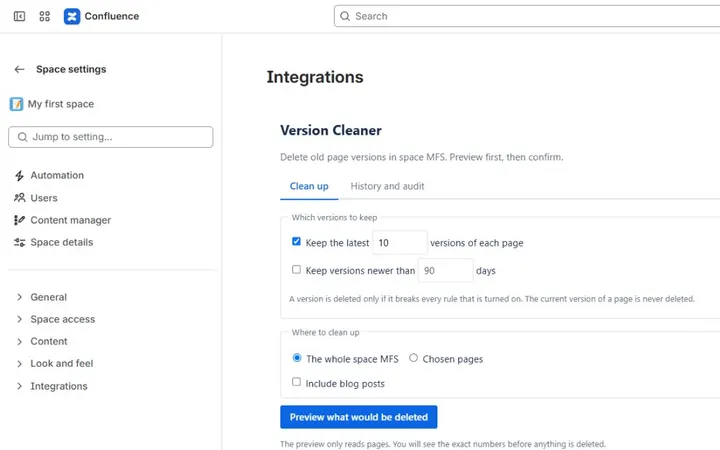Open Space details
Viewport: 720px width, 450px height.
(x=62, y=242)
